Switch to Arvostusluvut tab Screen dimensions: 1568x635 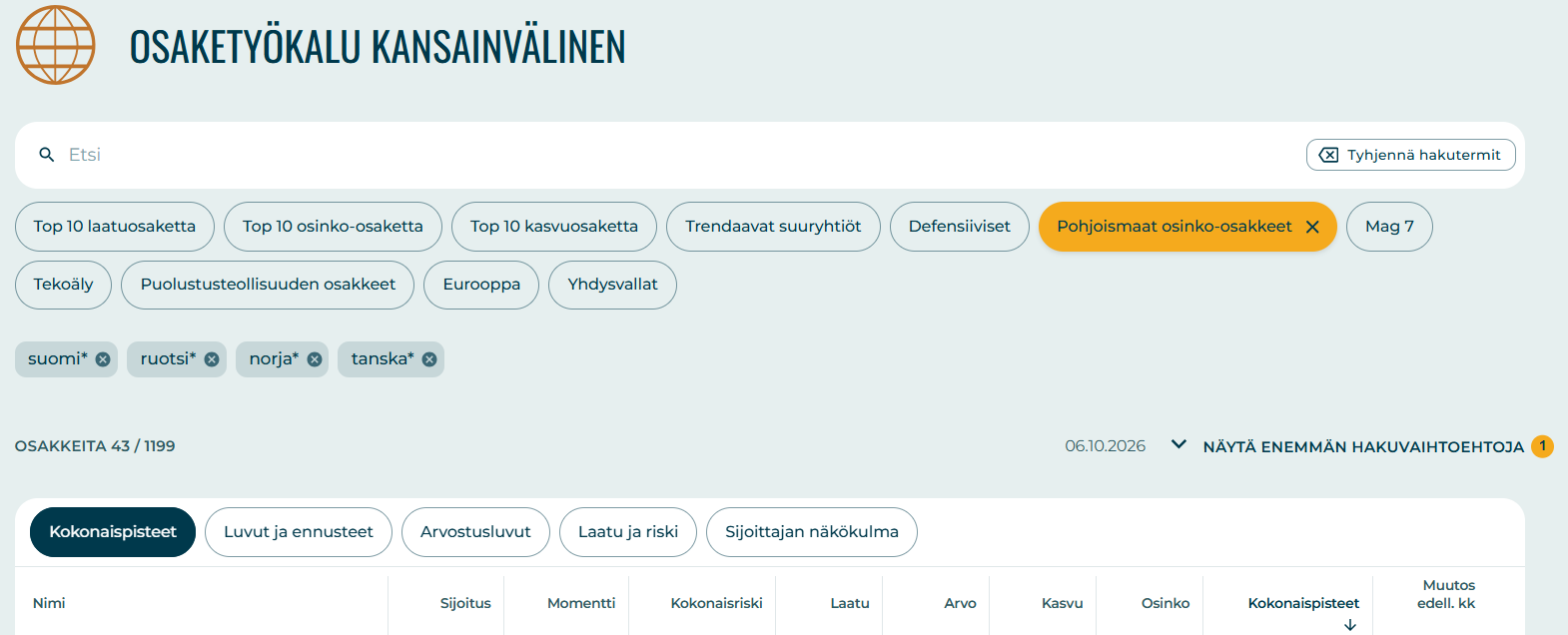[475, 532]
